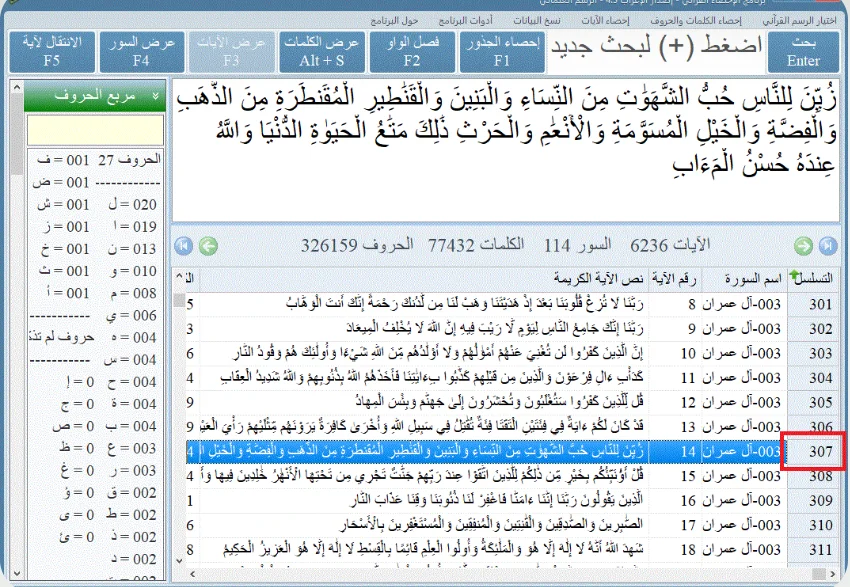This screenshot has height=587, width=850.
Task: Switch to عرض الآيات F3 view
Action: (x=232, y=52)
